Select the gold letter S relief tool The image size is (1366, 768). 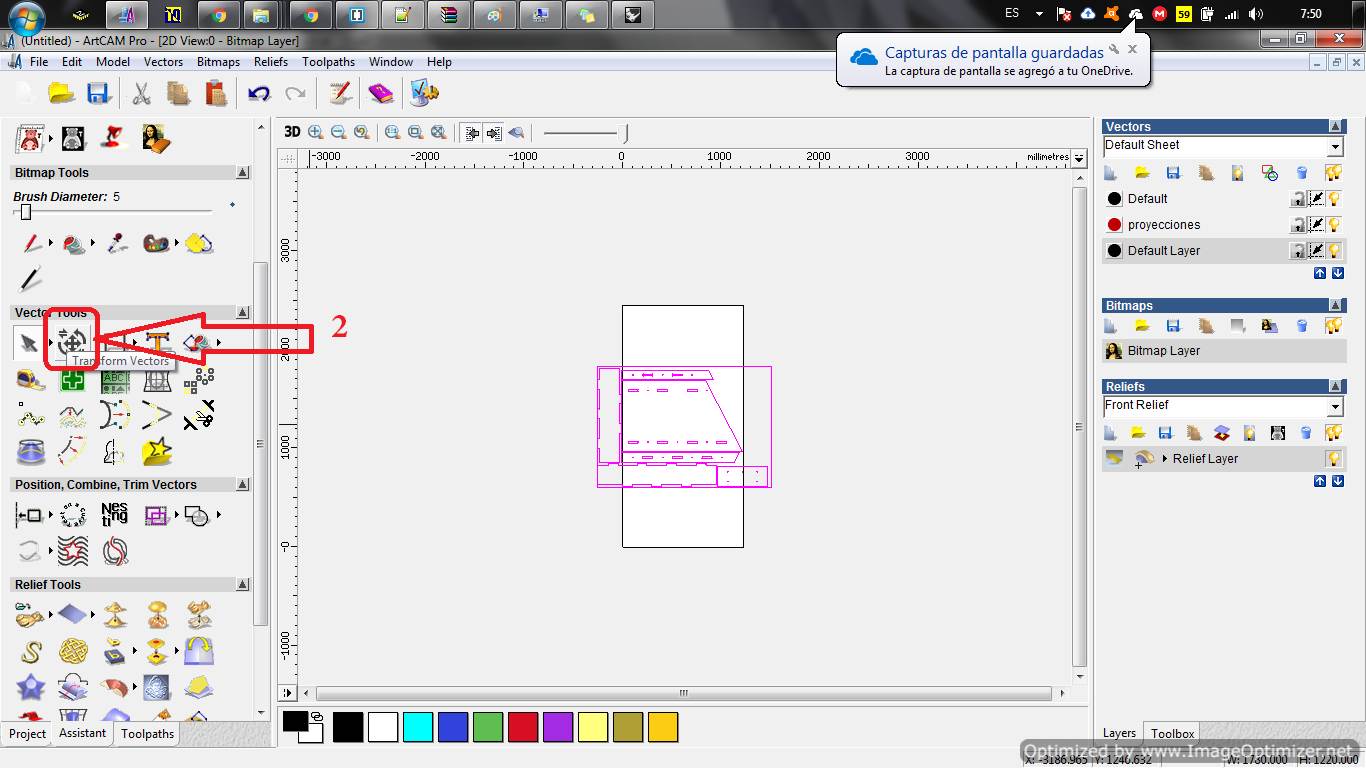coord(30,652)
